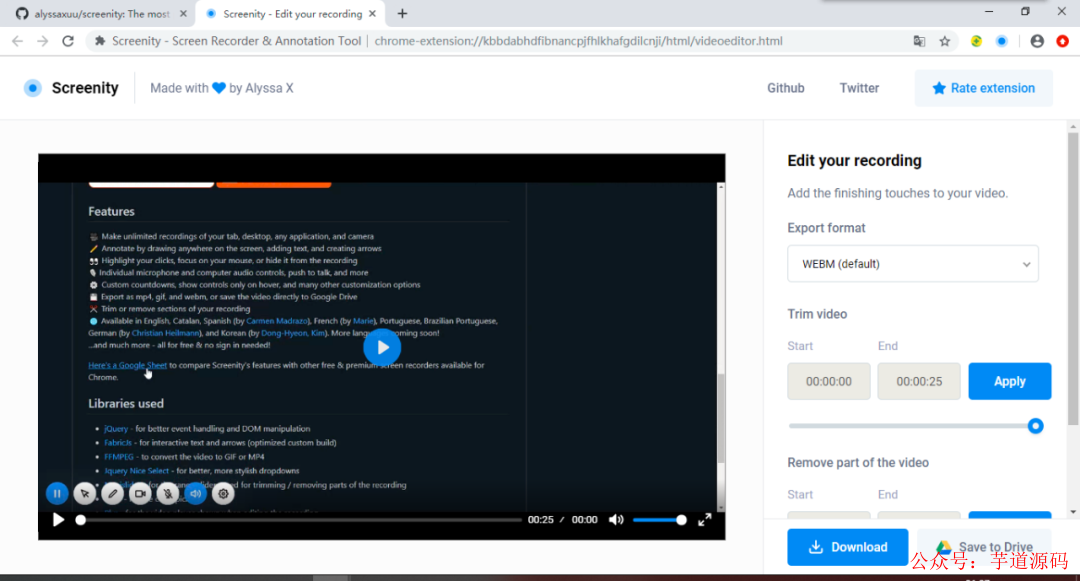Click the recorded pen tool icon

(112, 494)
